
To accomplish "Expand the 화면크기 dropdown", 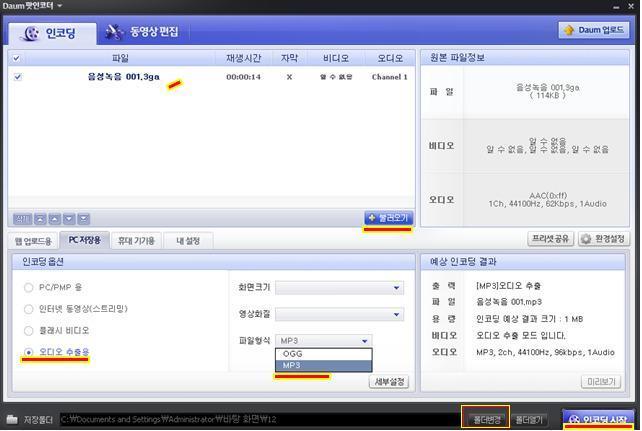I will point(340,288).
